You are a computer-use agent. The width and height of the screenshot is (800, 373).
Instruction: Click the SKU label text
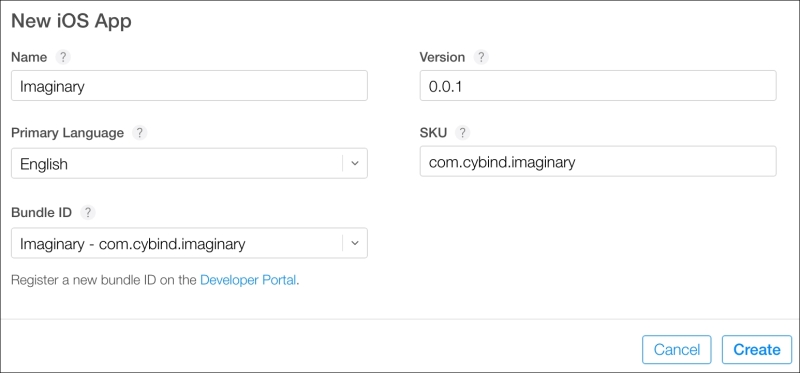433,133
